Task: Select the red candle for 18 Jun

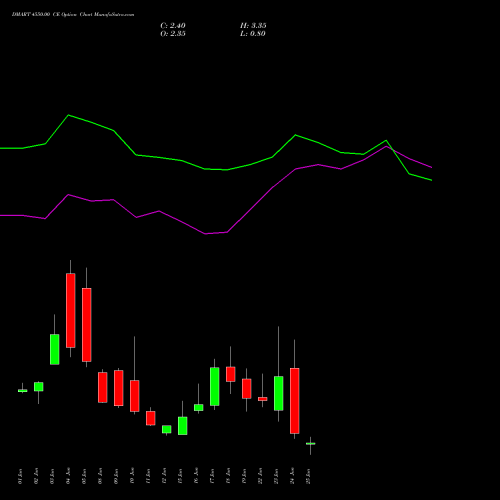Action: pyautogui.click(x=231, y=374)
